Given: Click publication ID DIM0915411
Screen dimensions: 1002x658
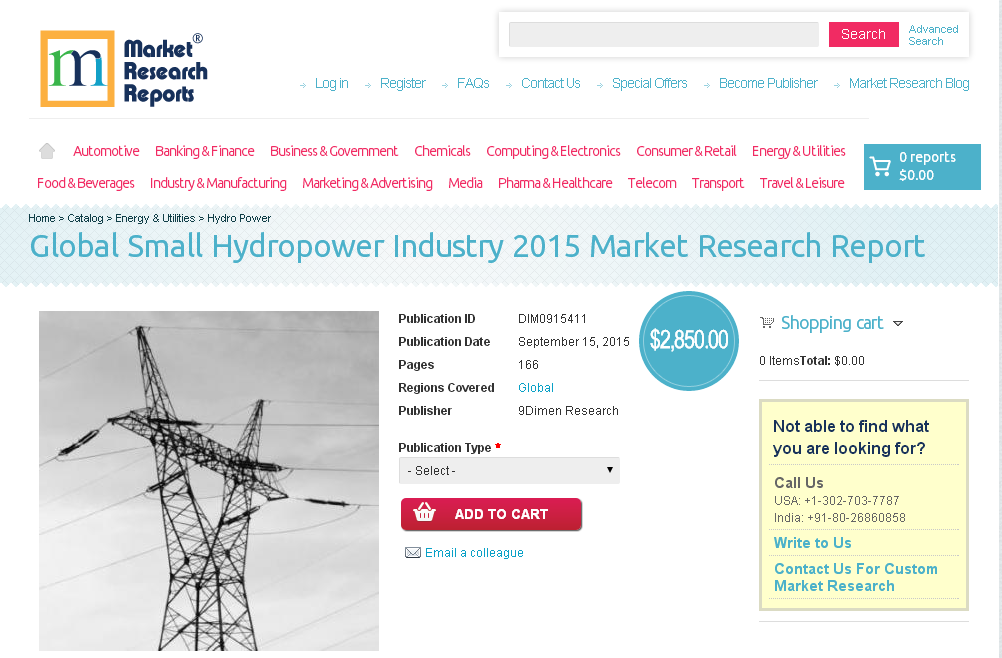Looking at the screenshot, I should (552, 319).
